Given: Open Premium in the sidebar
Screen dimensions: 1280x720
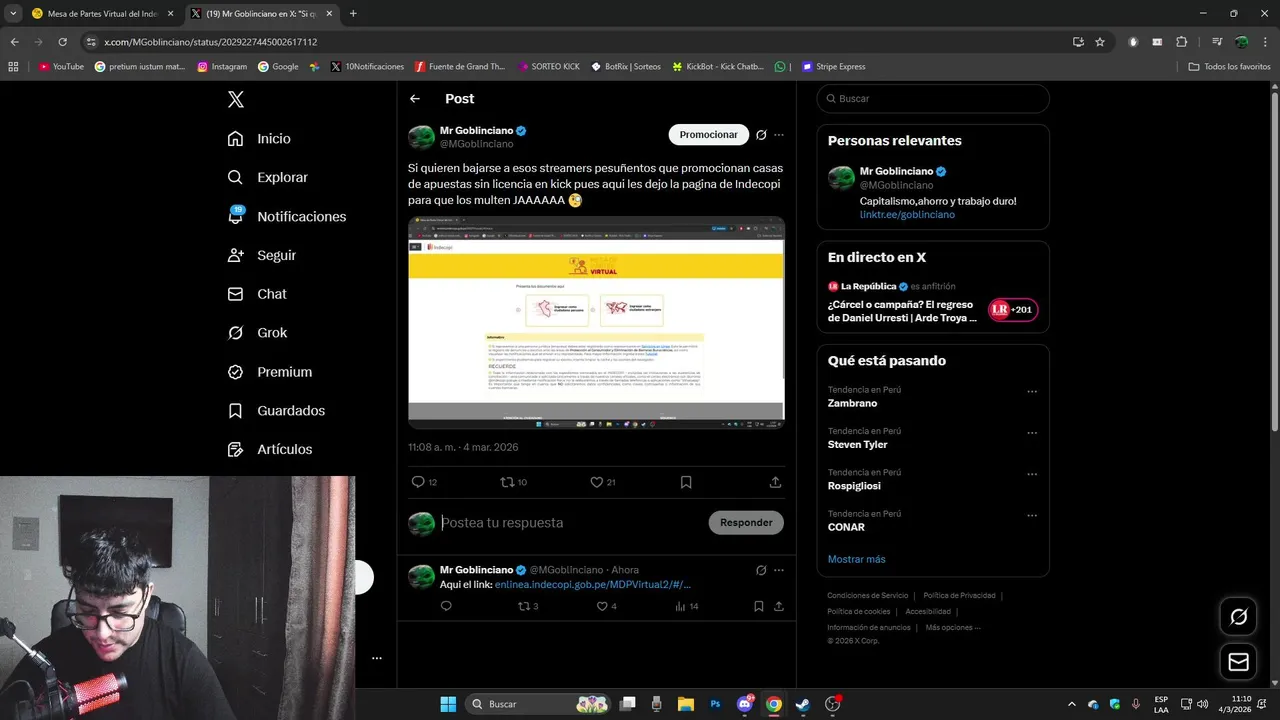Looking at the screenshot, I should (x=269, y=372).
